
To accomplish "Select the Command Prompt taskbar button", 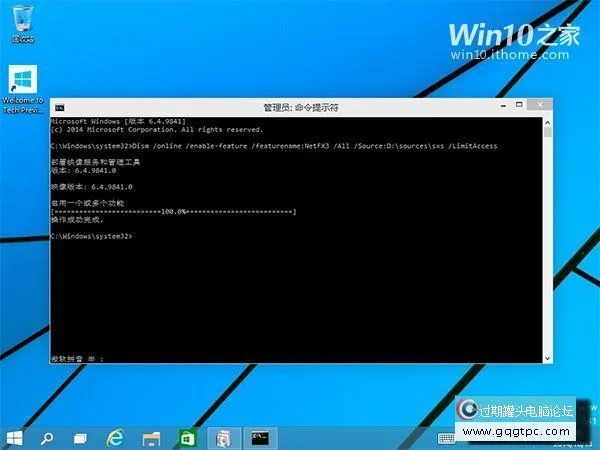I will click(x=260, y=437).
